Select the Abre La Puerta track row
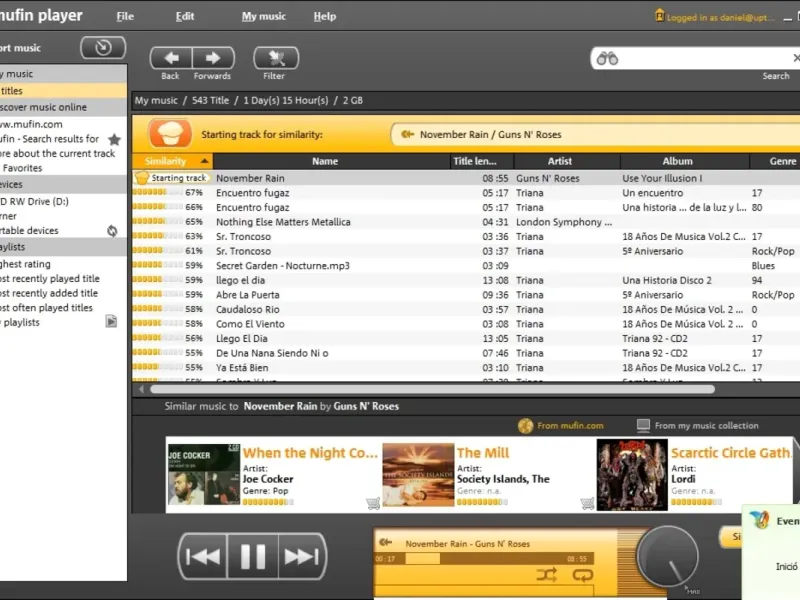This screenshot has height=600, width=800. [466, 295]
